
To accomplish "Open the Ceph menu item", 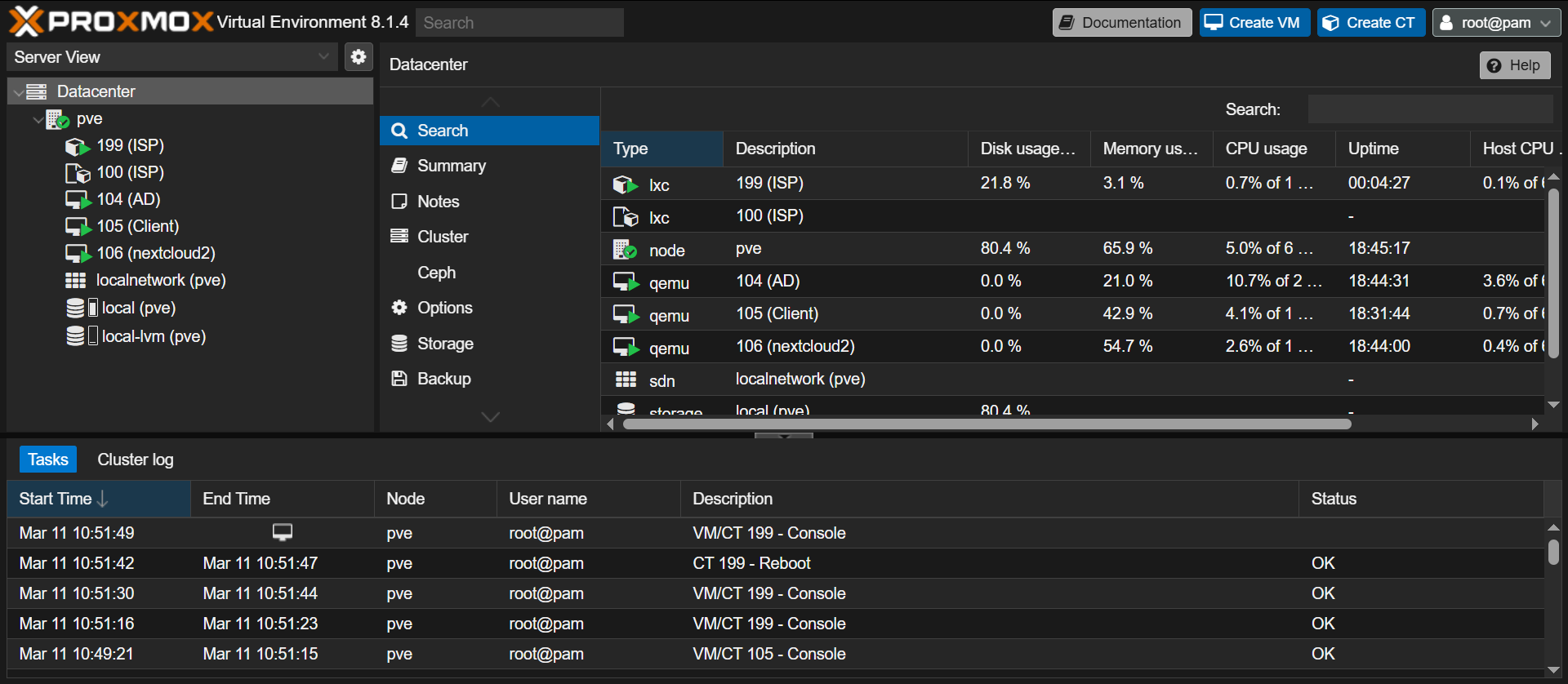I will 490,273.
